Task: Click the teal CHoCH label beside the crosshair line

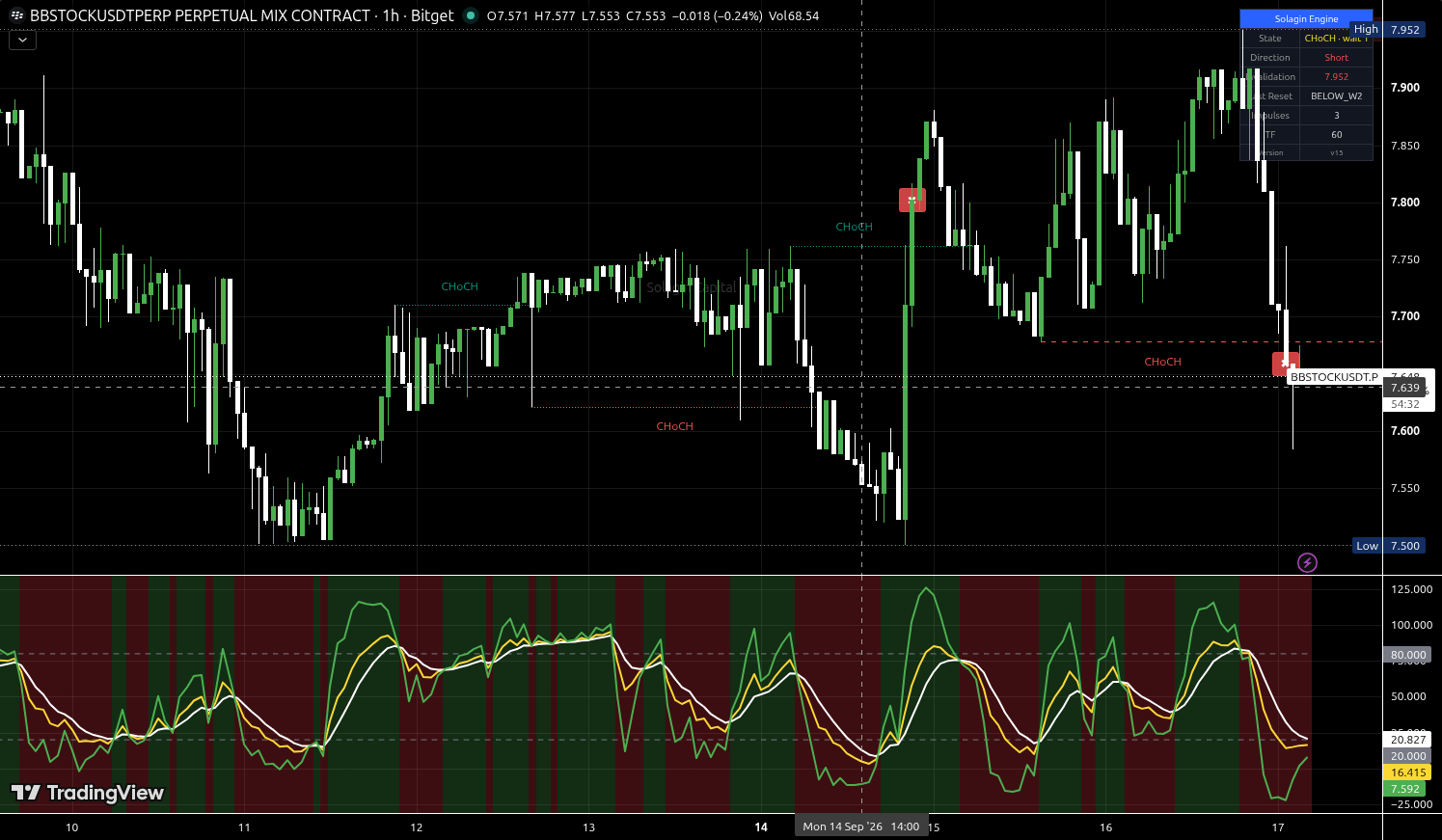Action: point(854,227)
